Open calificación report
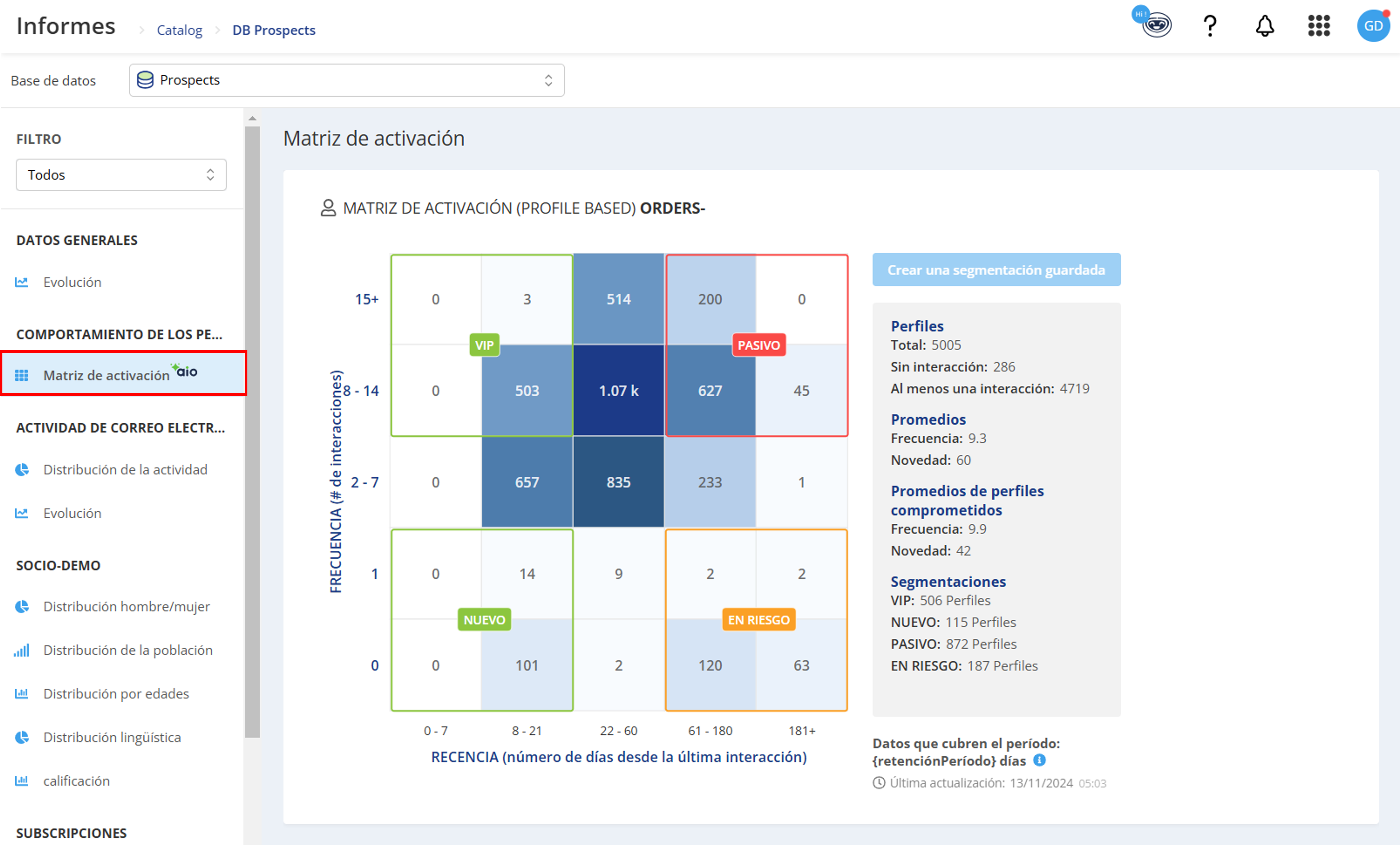 pyautogui.click(x=77, y=781)
